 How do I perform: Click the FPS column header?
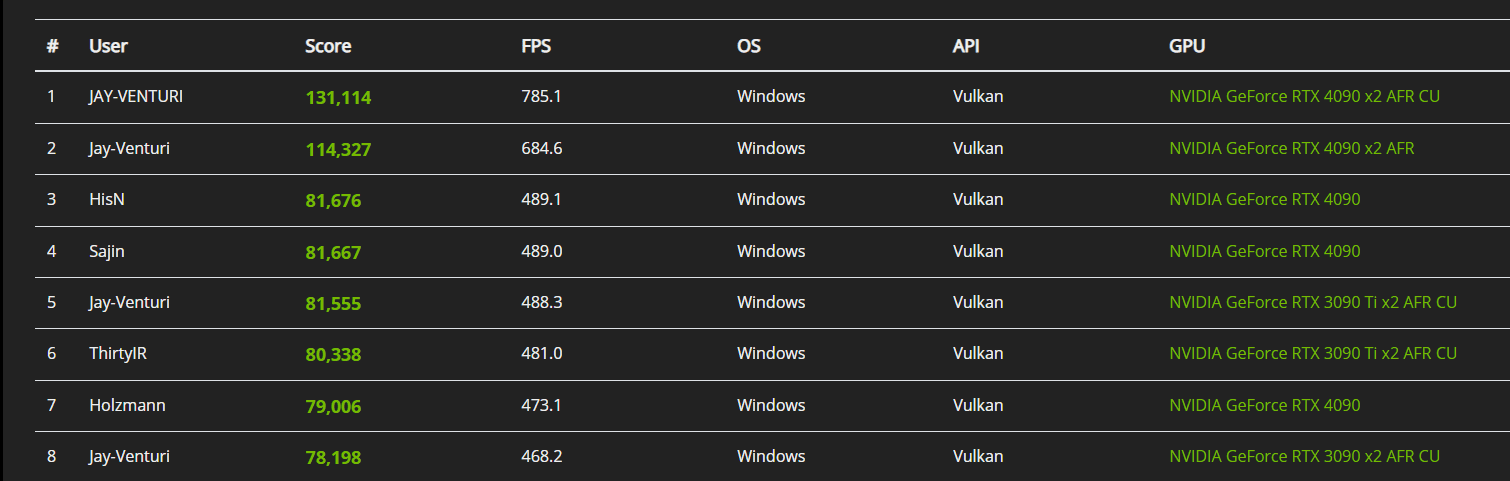(x=536, y=46)
